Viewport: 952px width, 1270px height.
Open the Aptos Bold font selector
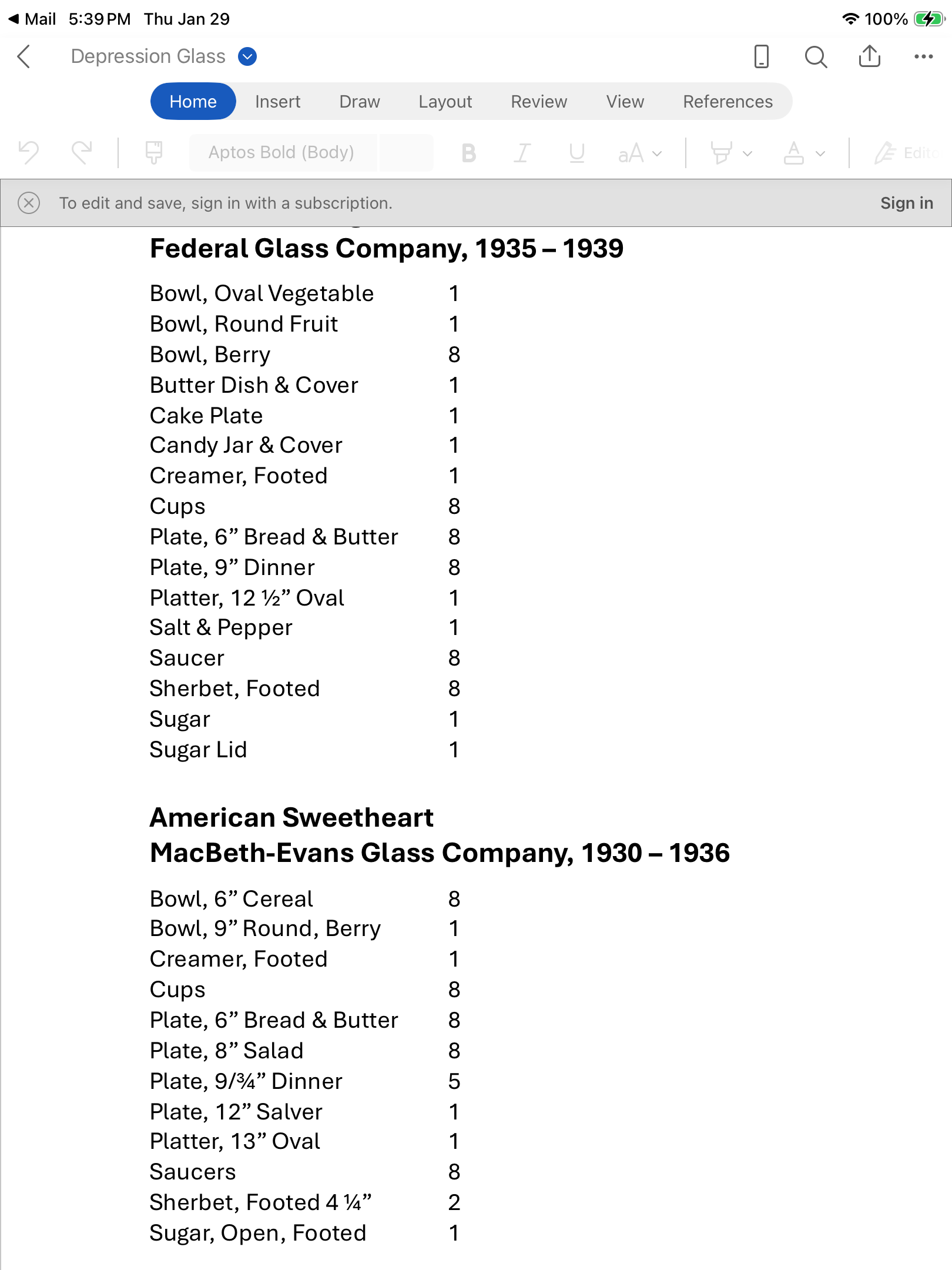pyautogui.click(x=281, y=153)
